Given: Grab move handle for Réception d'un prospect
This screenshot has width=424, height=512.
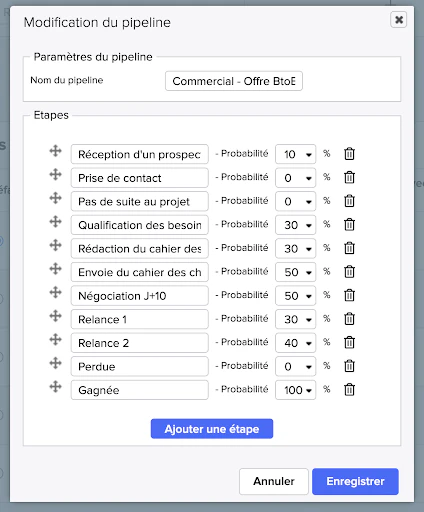Looking at the screenshot, I should click(x=56, y=151).
